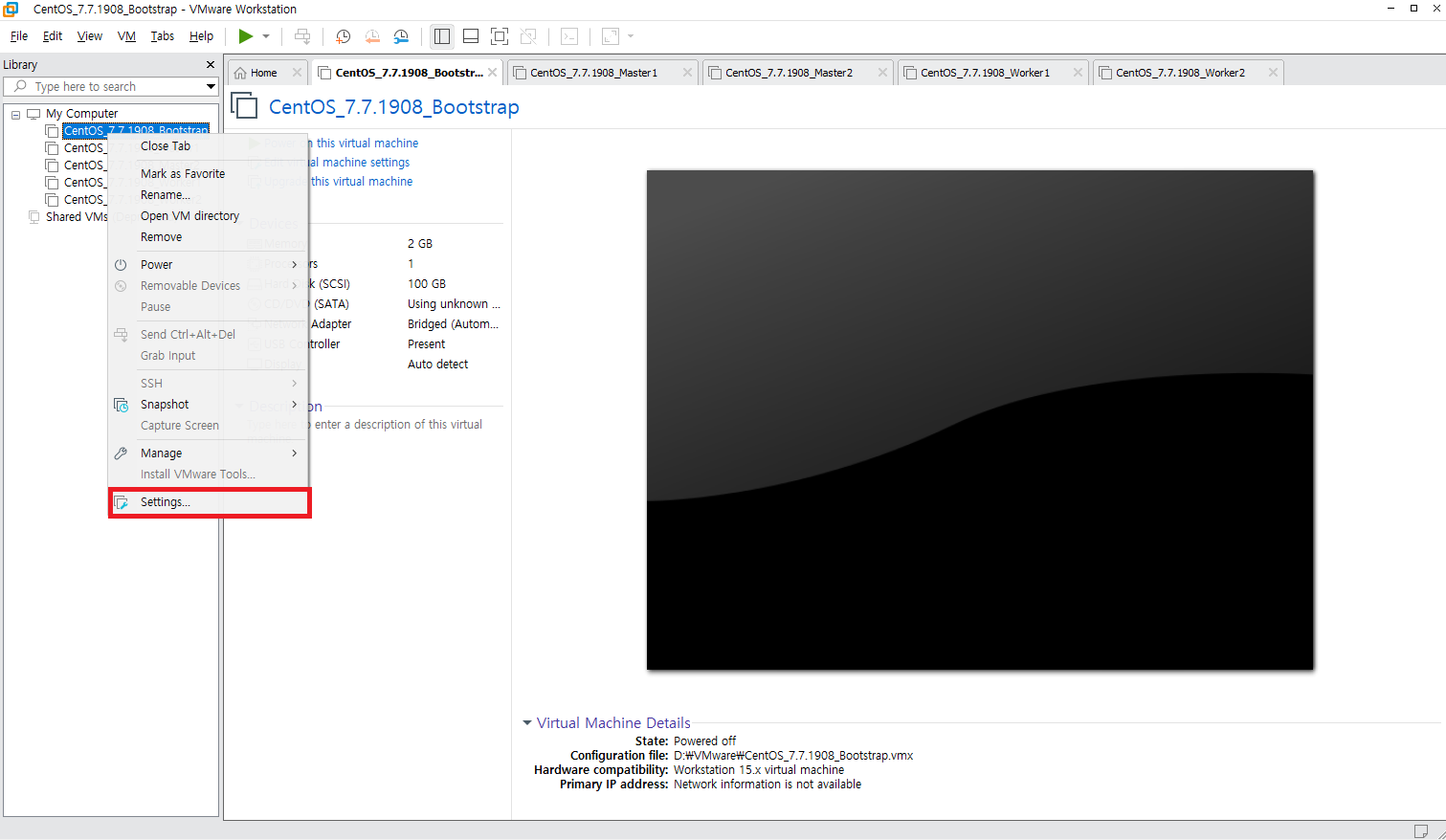Click Send Ctrl+Alt+Del toolbar icon

pos(302,36)
